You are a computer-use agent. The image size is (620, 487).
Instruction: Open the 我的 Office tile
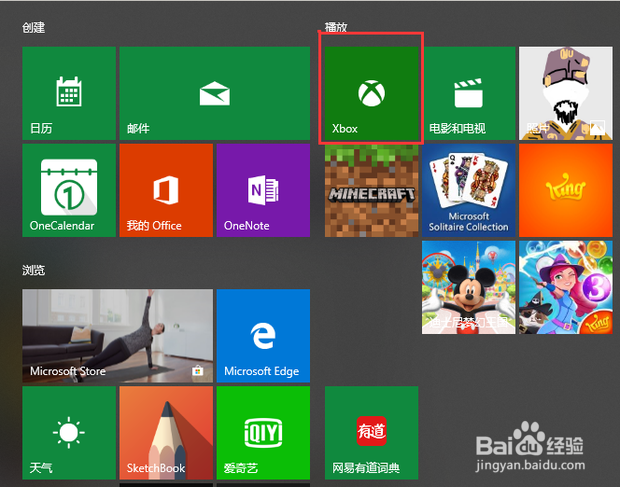166,190
